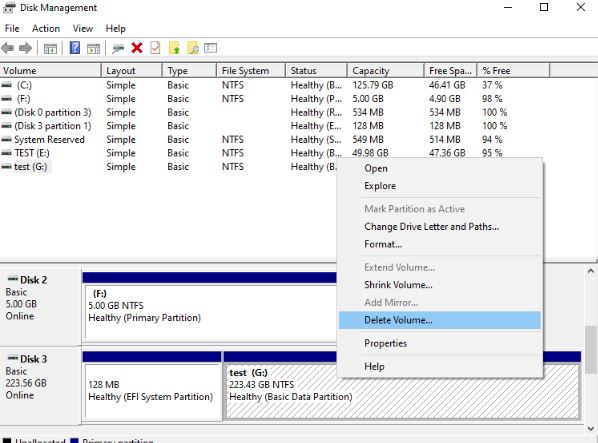Viewport: 598px width, 443px height.
Task: Click the checkmark properties toolbar icon
Action: point(155,48)
